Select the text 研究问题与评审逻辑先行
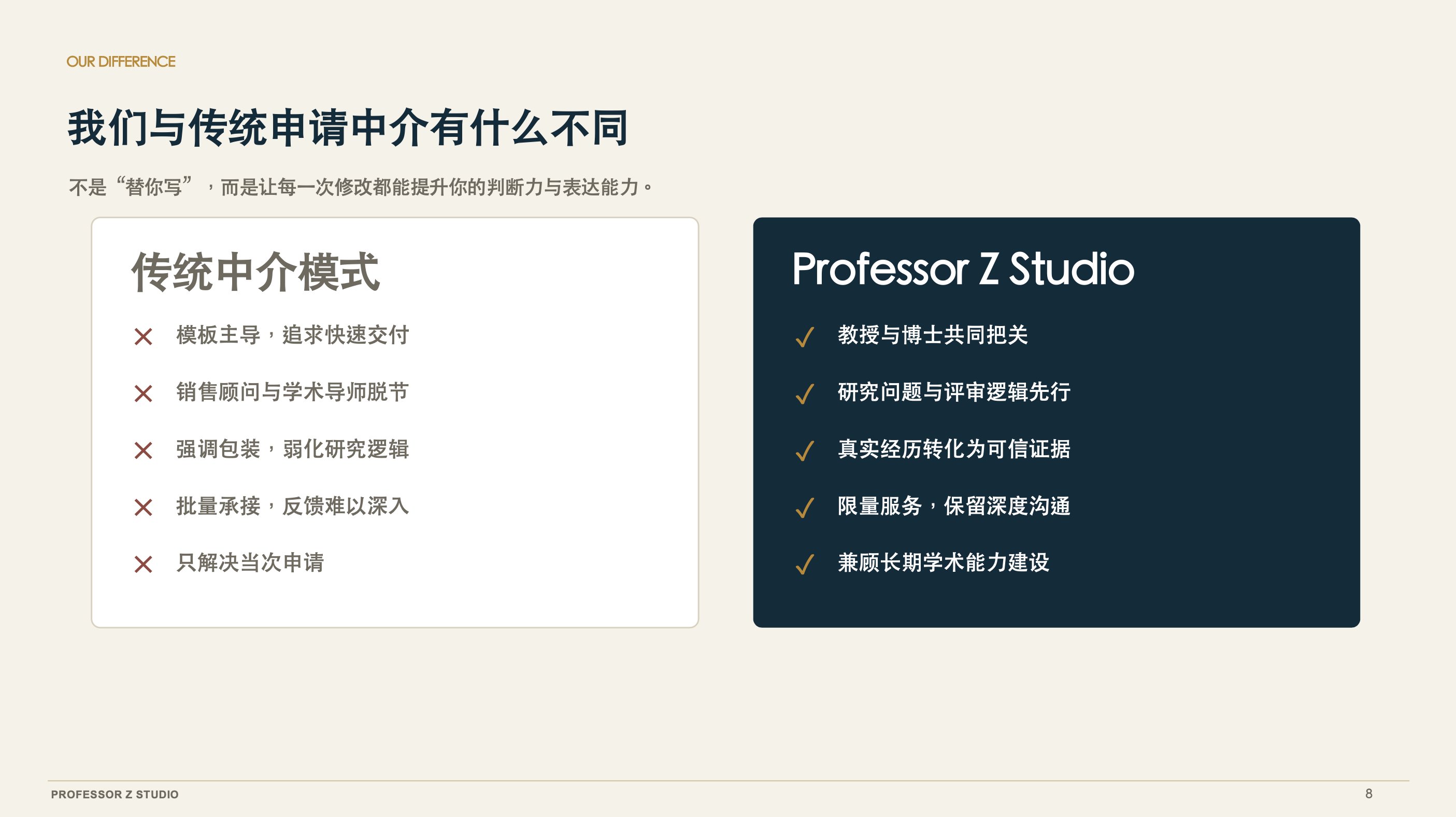Viewport: 1456px width, 817px height. coord(954,392)
